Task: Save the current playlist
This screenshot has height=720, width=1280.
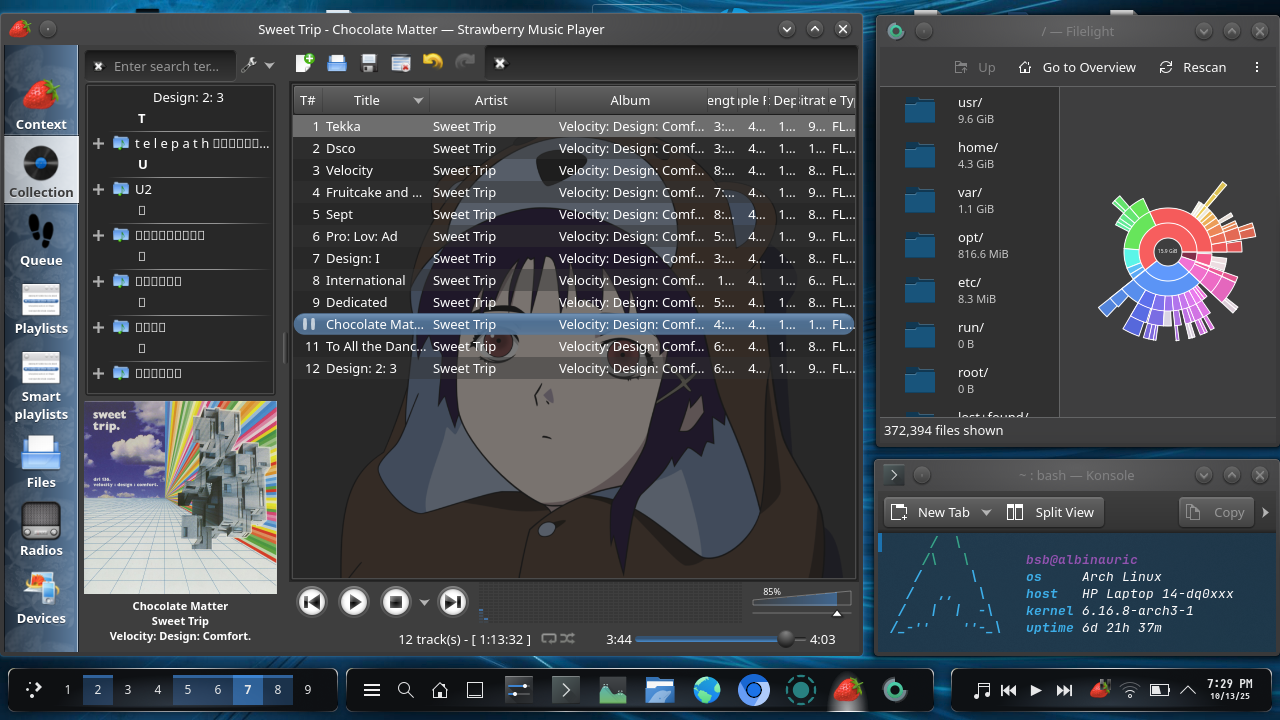Action: click(x=369, y=63)
